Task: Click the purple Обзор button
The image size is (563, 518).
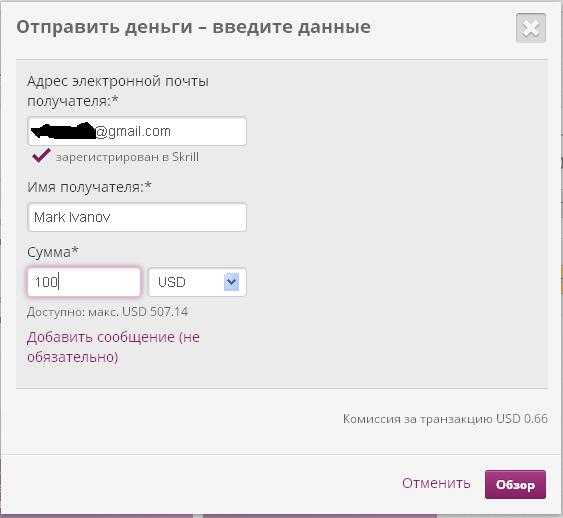Action: [x=515, y=484]
